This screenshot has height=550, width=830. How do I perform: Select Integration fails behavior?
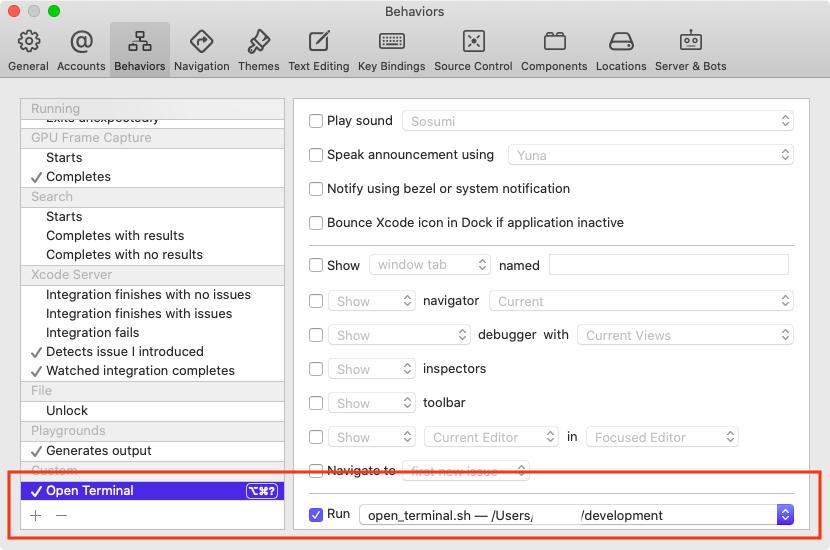152,333
